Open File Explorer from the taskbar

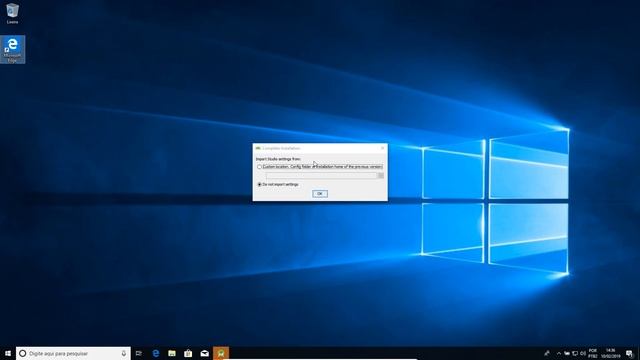(172, 353)
